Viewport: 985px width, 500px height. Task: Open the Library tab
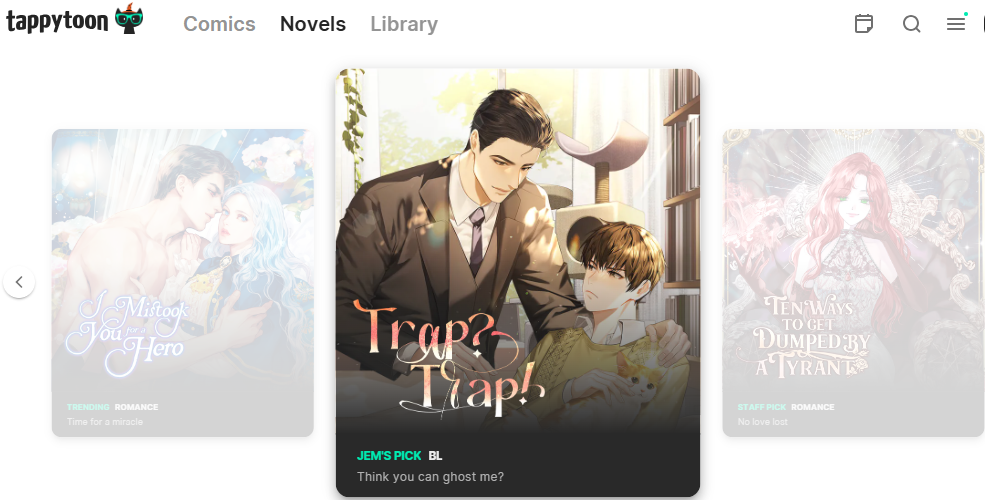(404, 24)
